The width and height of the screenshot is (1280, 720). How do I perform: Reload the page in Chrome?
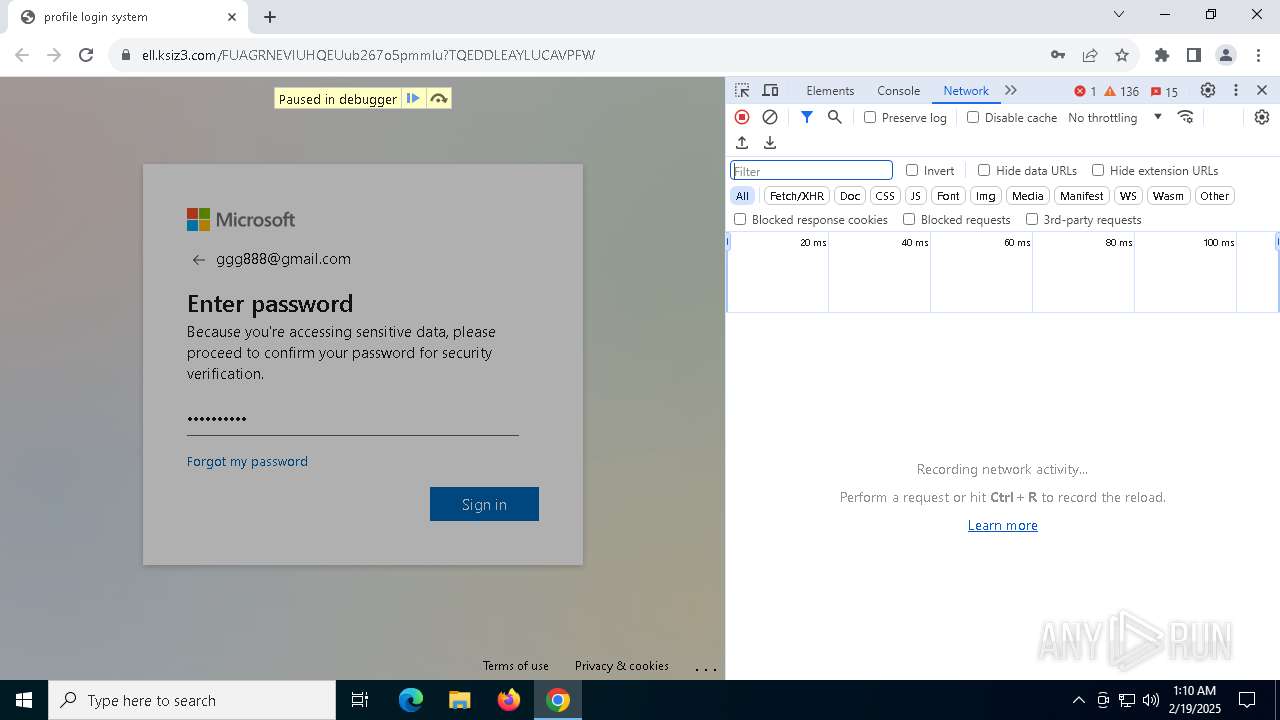tap(86, 55)
